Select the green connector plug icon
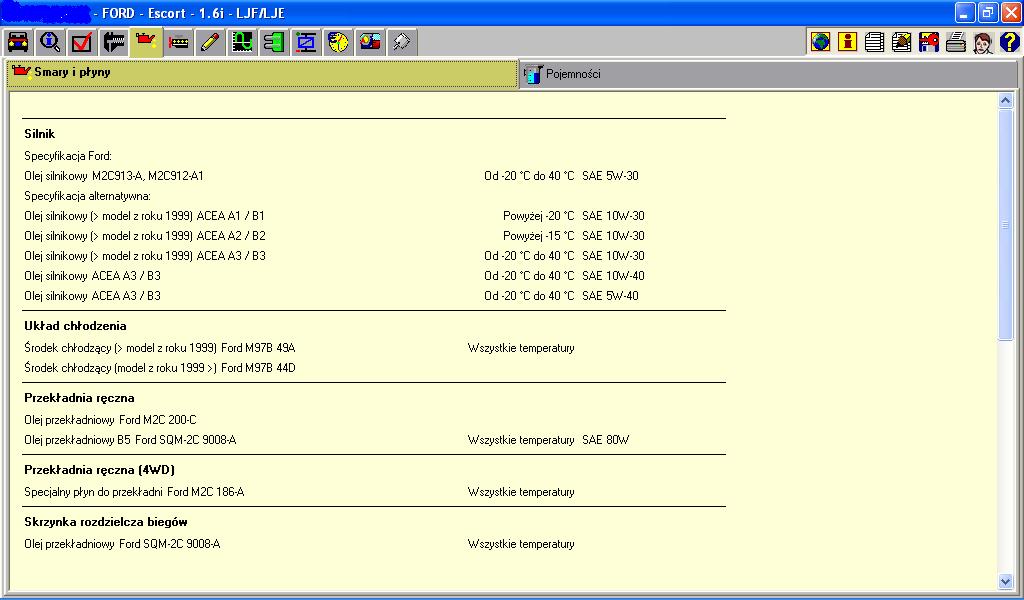The height and width of the screenshot is (600, 1024). [273, 42]
